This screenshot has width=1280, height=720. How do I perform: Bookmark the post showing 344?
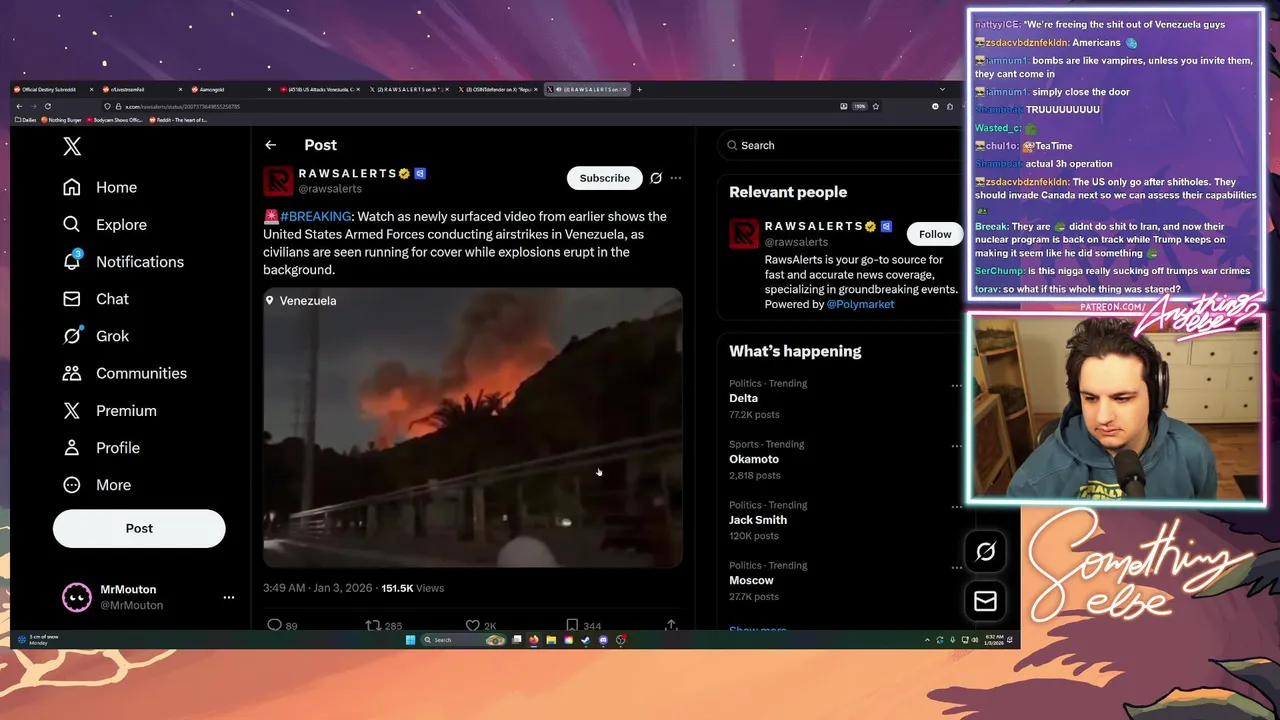[x=571, y=625]
